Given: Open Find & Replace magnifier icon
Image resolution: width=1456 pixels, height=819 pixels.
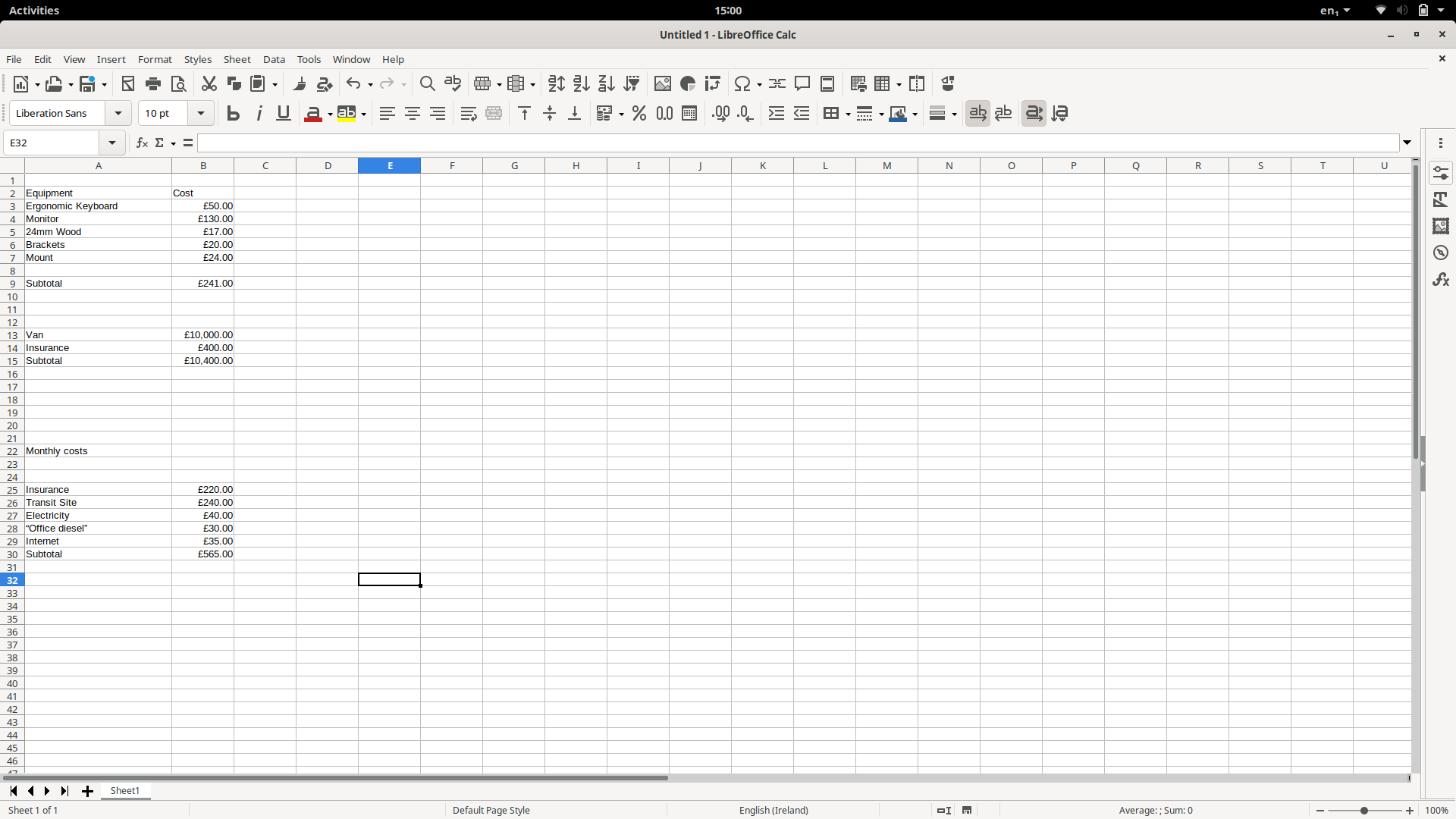Looking at the screenshot, I should 428,83.
